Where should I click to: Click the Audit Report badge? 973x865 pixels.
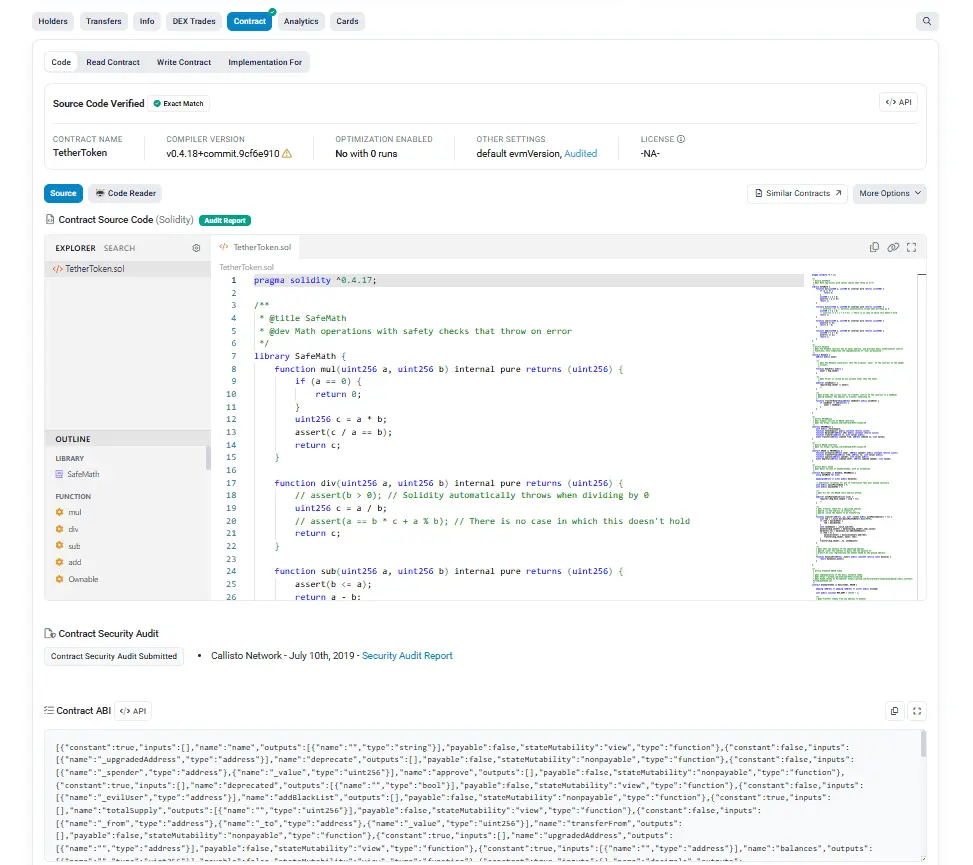click(x=225, y=220)
